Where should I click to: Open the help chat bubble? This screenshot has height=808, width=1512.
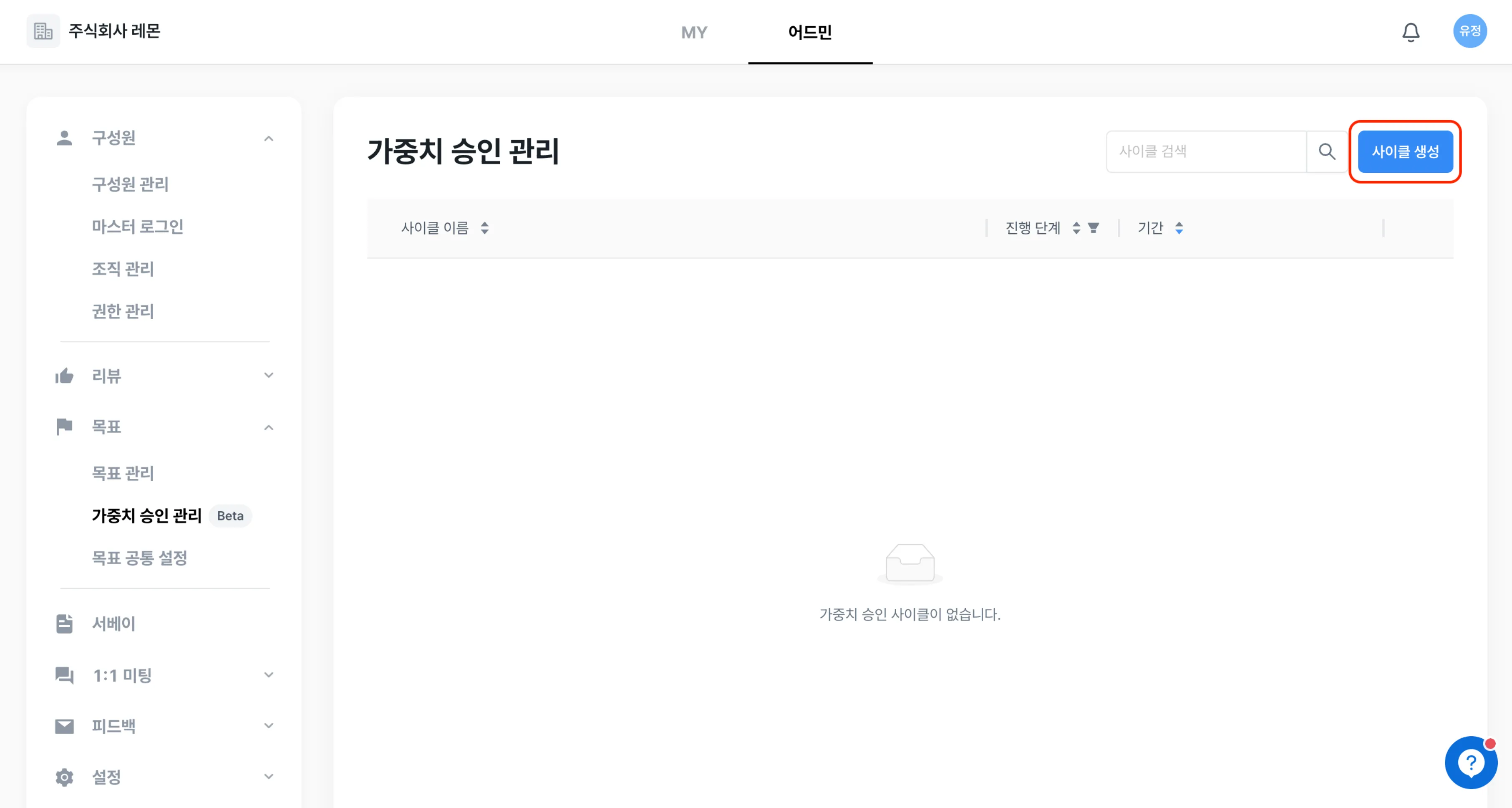[x=1470, y=762]
